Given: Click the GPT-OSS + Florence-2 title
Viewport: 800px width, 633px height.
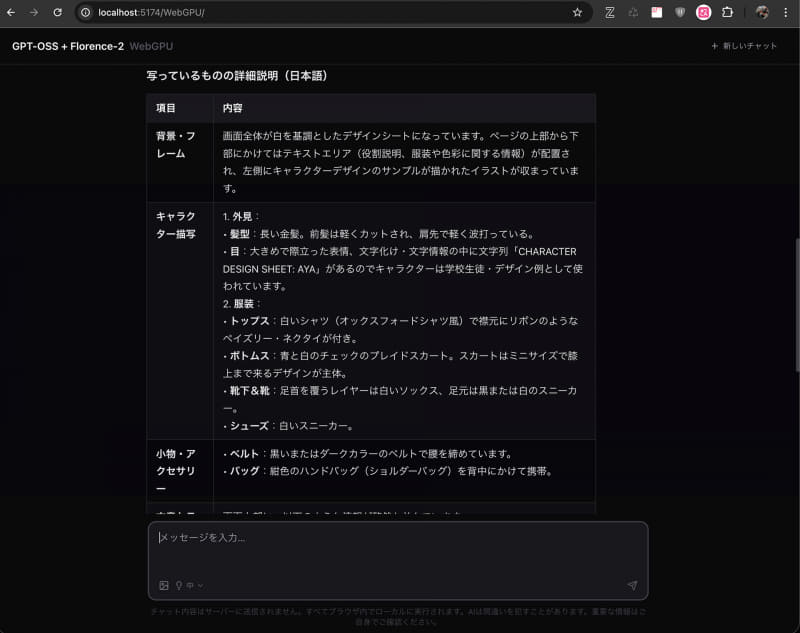Looking at the screenshot, I should (66, 46).
